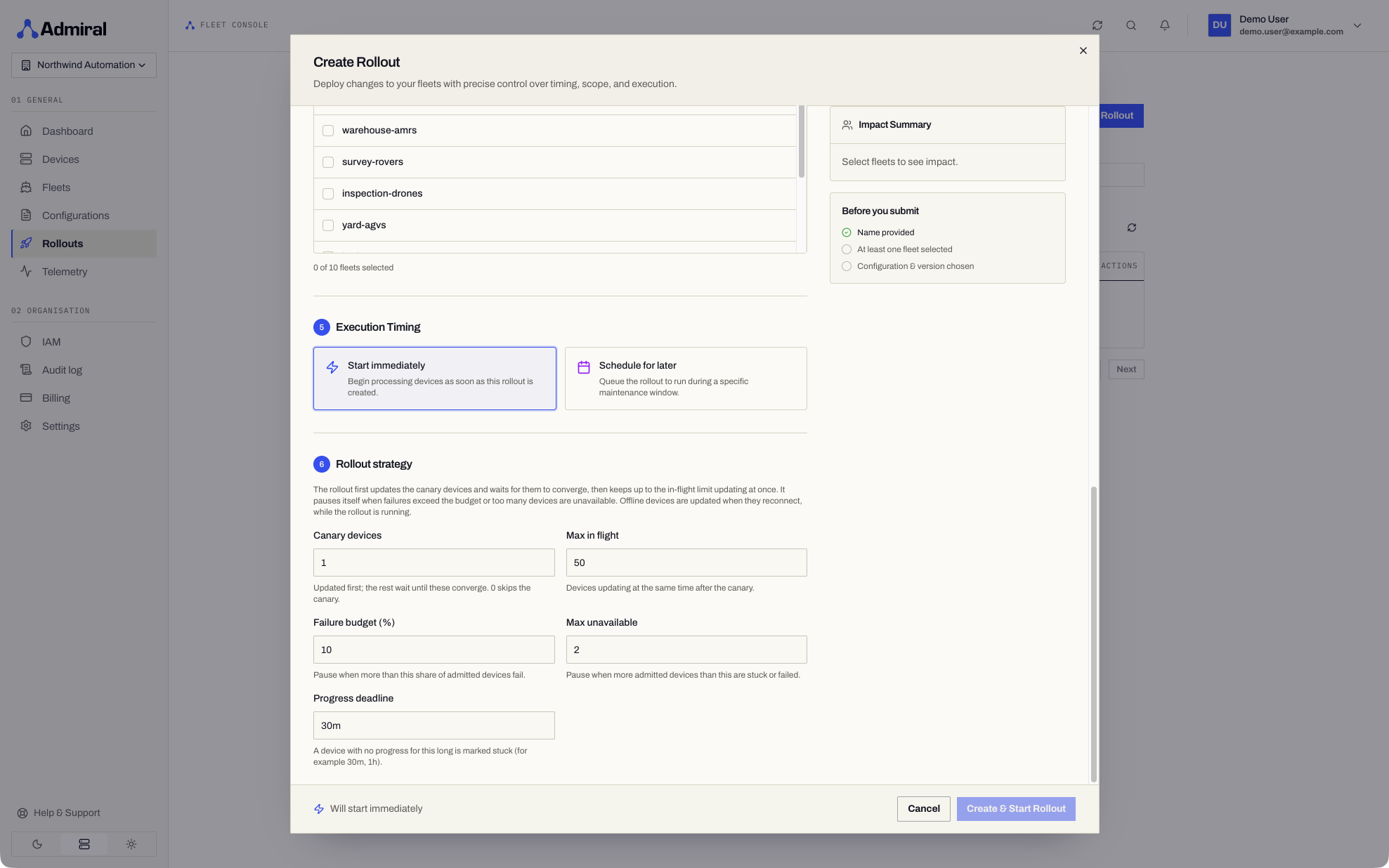The height and width of the screenshot is (868, 1389).
Task: Open the Northwind Automation organisation dropdown
Action: [84, 65]
